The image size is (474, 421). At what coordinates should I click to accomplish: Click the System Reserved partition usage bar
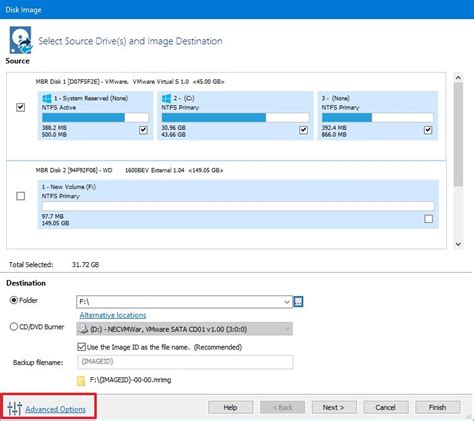coord(95,117)
